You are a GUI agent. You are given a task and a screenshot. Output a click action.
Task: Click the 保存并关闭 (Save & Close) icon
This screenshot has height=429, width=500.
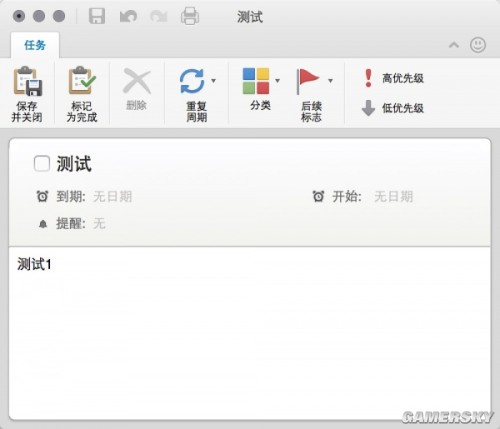click(x=28, y=81)
